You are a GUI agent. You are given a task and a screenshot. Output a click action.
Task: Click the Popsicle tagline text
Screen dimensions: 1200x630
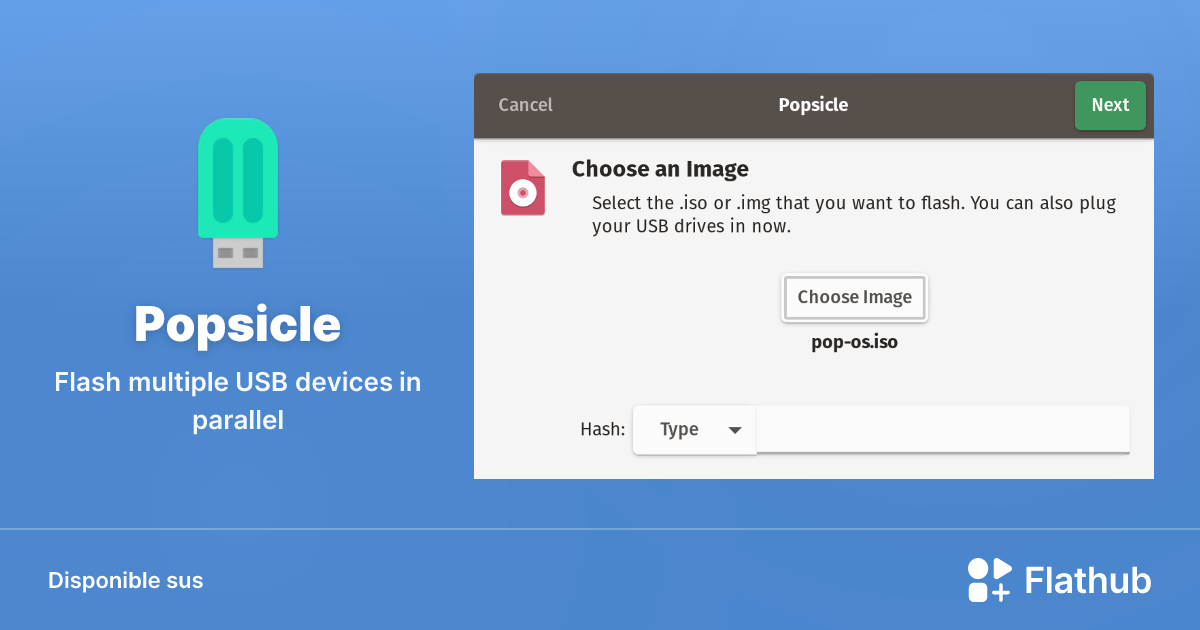[x=238, y=401]
